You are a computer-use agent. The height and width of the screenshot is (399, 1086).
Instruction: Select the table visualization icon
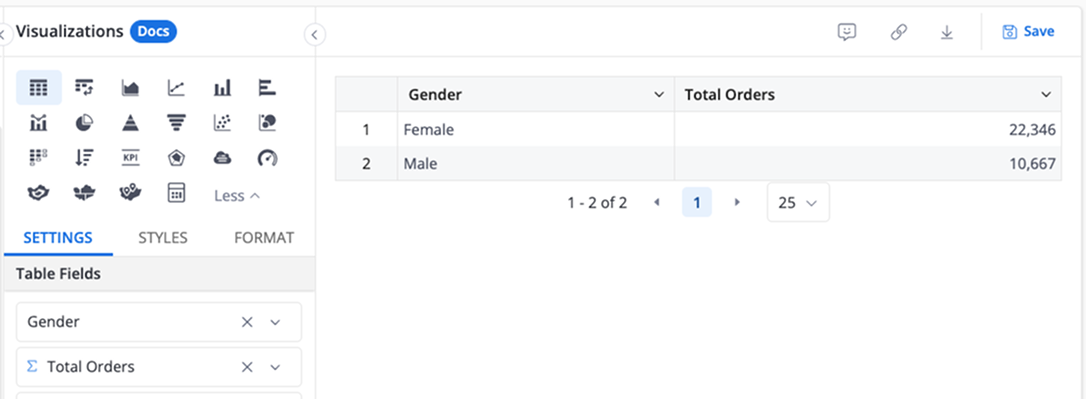coord(39,87)
